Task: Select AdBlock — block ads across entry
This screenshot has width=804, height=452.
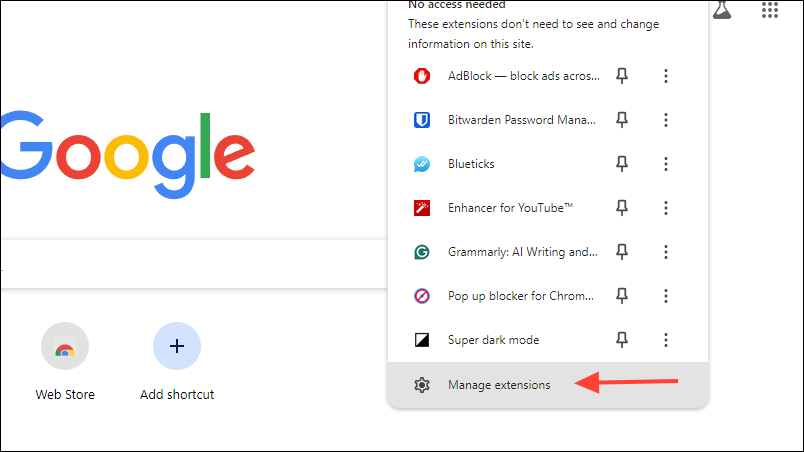Action: point(524,76)
